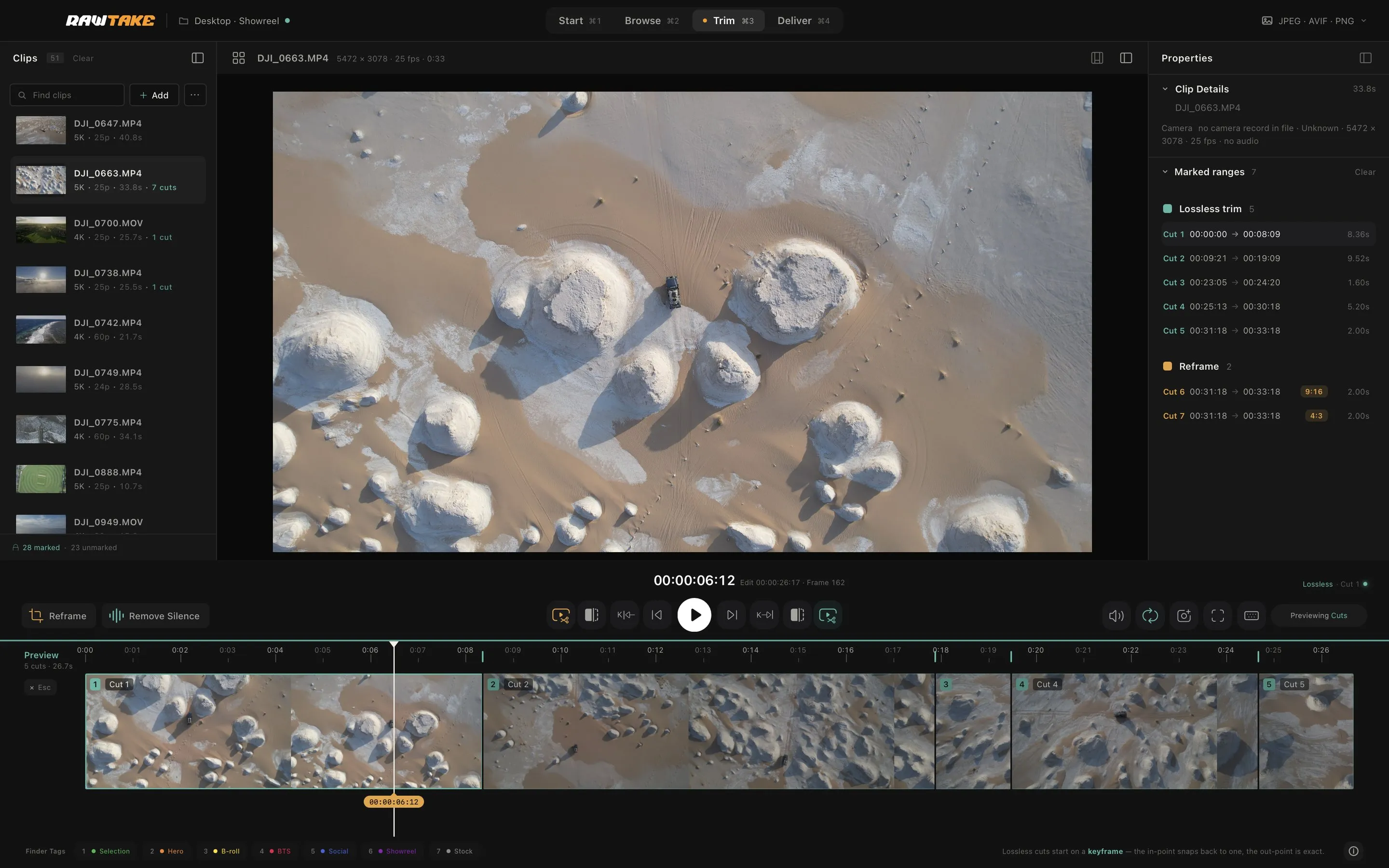Viewport: 1389px width, 868px height.
Task: Click the orange play-with-scissors cut icon
Action: pyautogui.click(x=560, y=615)
